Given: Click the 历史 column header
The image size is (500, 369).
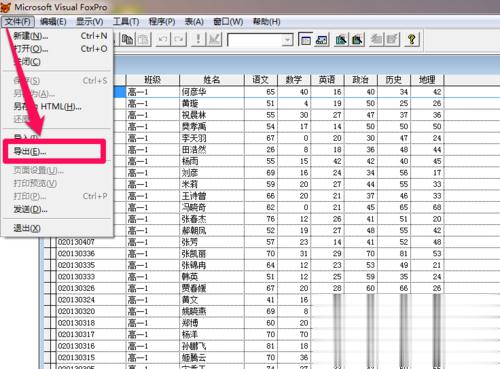Looking at the screenshot, I should 394,80.
